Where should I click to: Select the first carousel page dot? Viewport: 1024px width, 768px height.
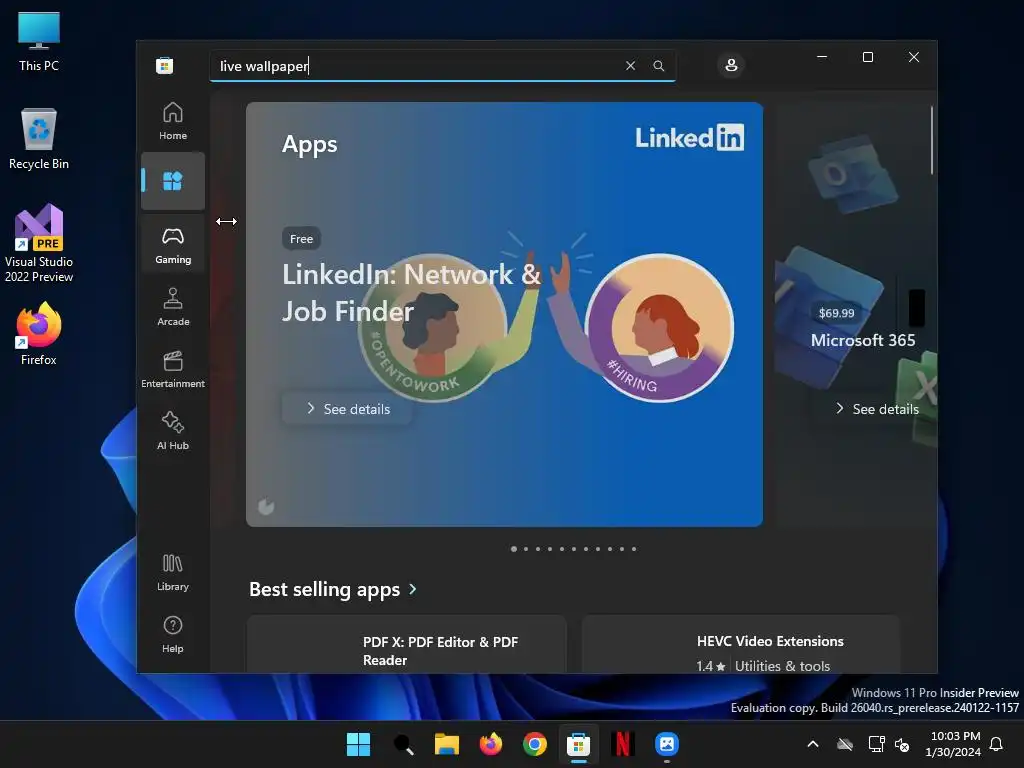514,549
